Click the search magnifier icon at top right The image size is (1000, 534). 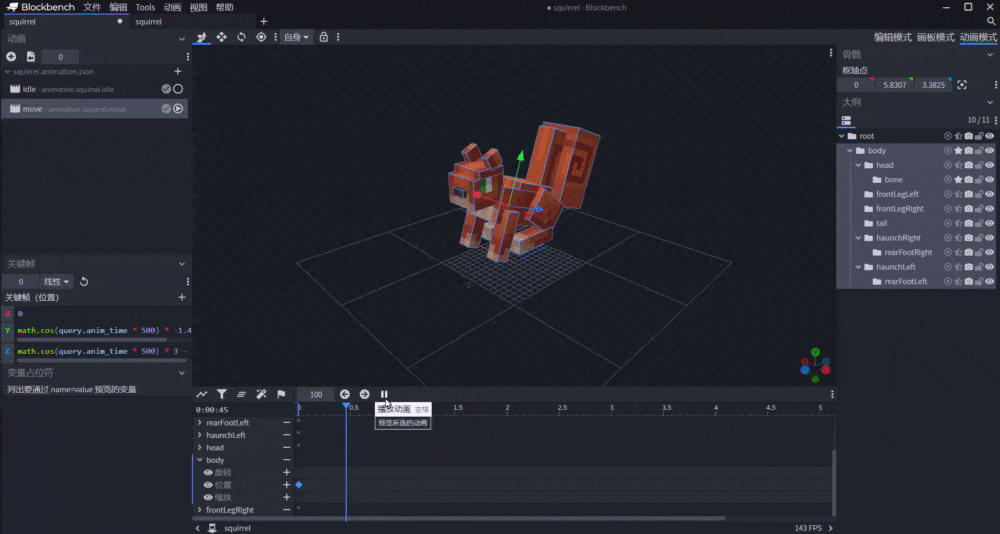990,21
